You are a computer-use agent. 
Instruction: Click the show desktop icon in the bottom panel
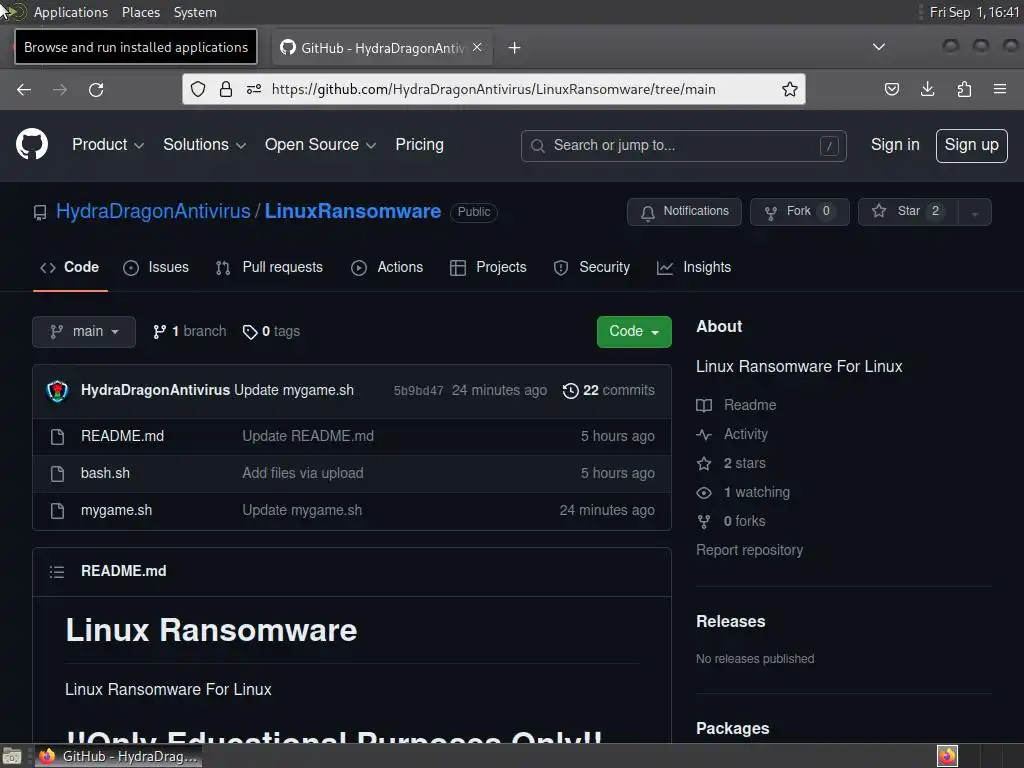click(12, 756)
